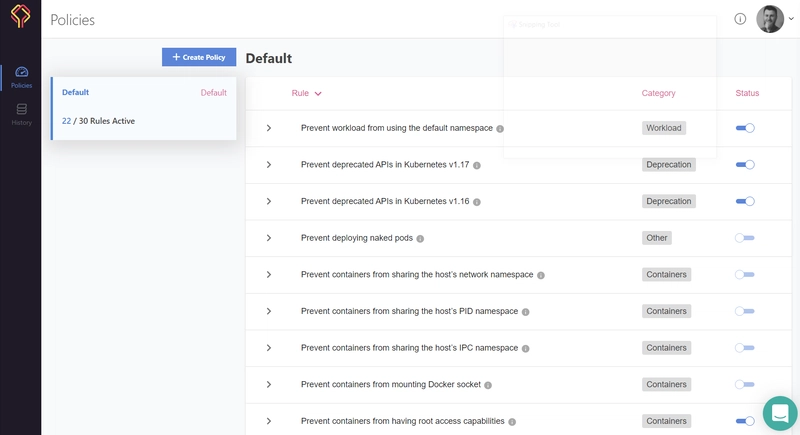The width and height of the screenshot is (800, 435).
Task: Sort by the Rule column header
Action: pos(306,93)
